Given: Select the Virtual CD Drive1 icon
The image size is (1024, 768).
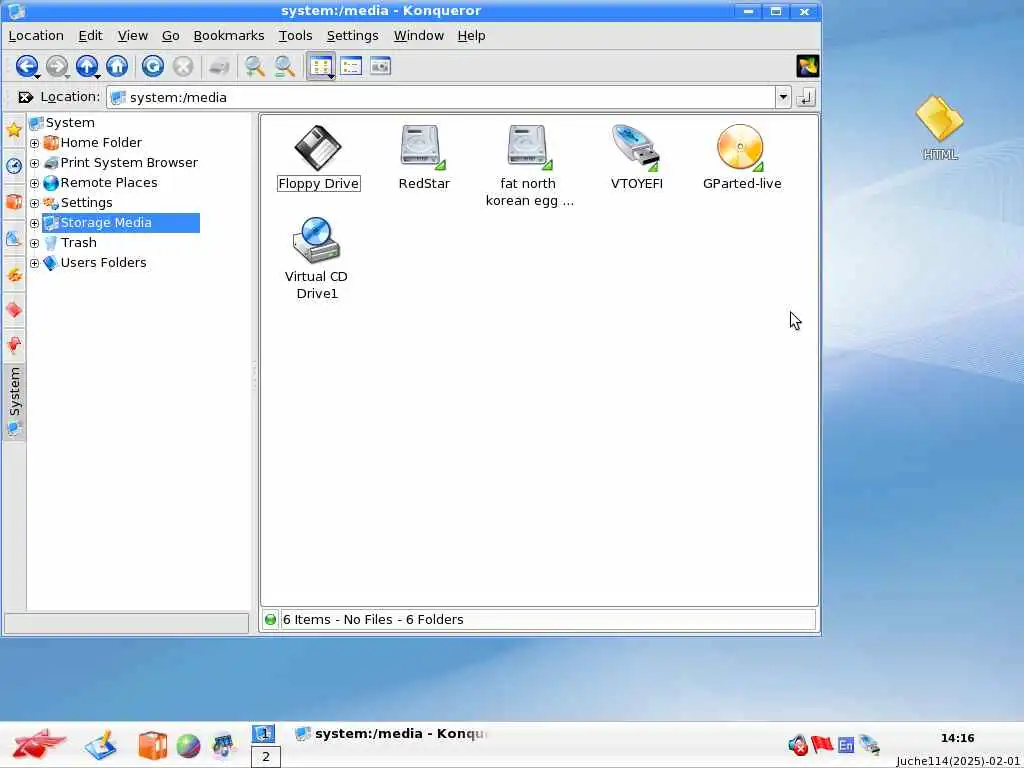Looking at the screenshot, I should point(317,259).
